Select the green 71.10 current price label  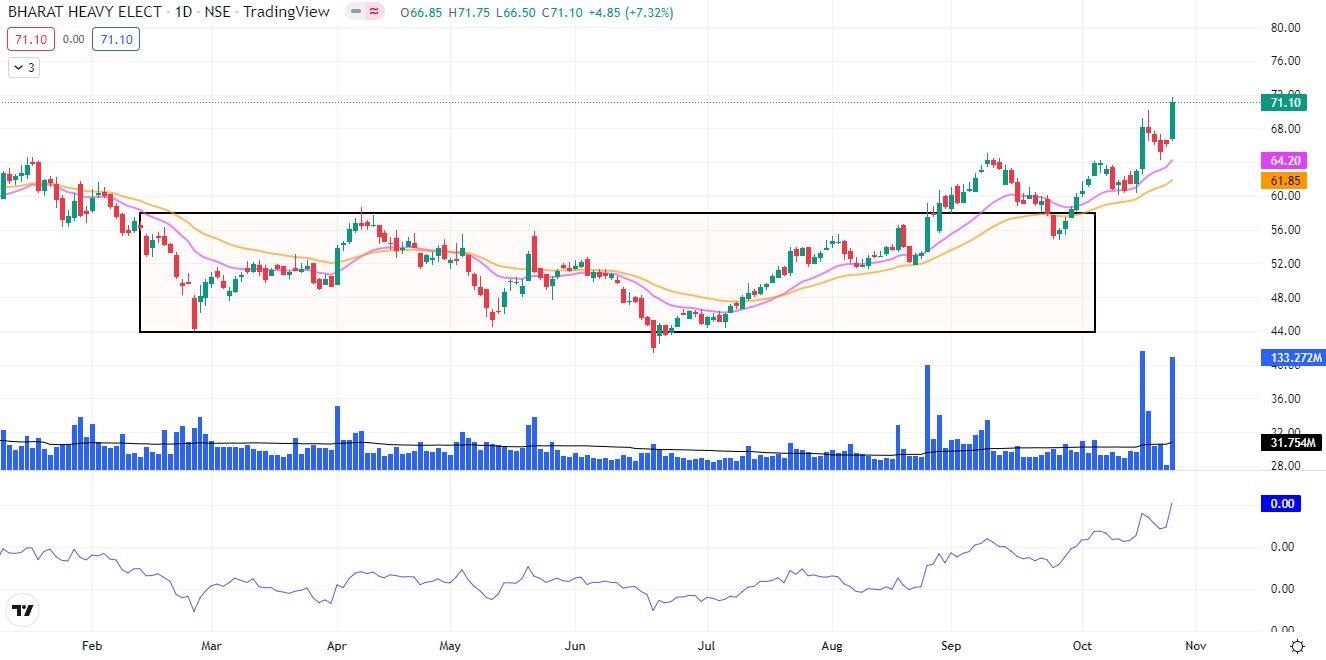click(1284, 103)
